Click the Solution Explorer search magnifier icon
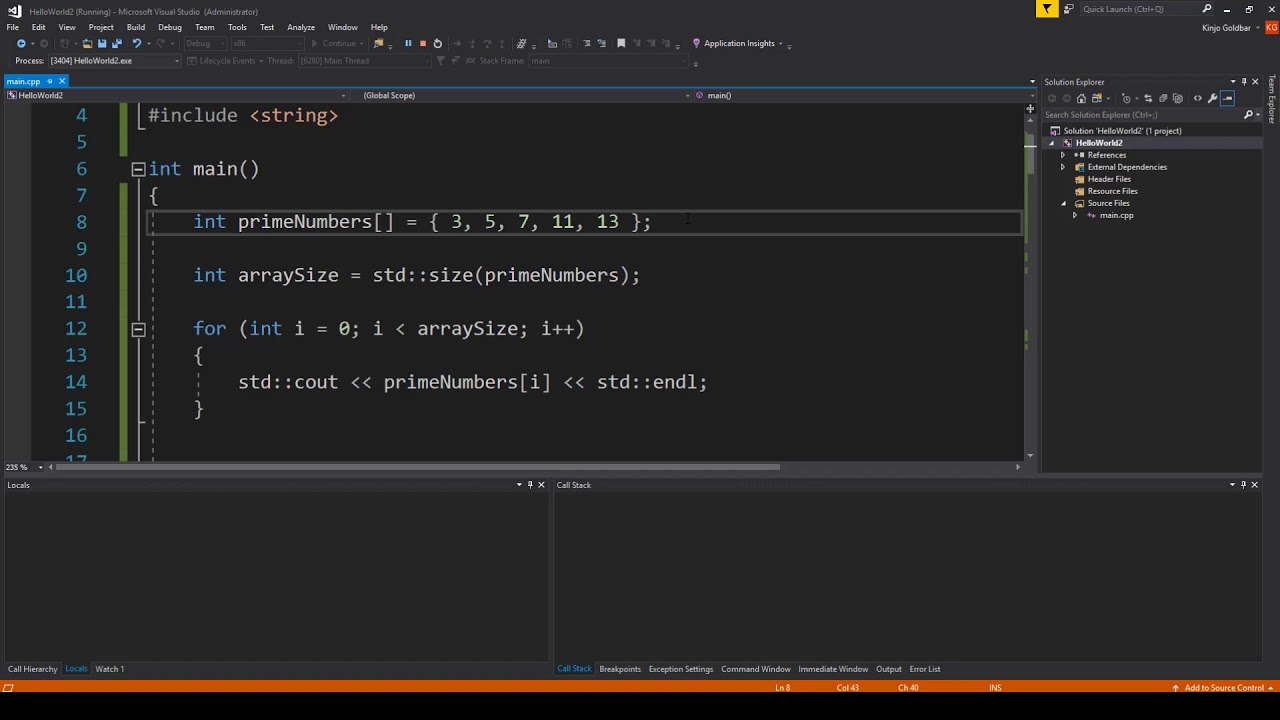This screenshot has width=1280, height=720. [1248, 115]
